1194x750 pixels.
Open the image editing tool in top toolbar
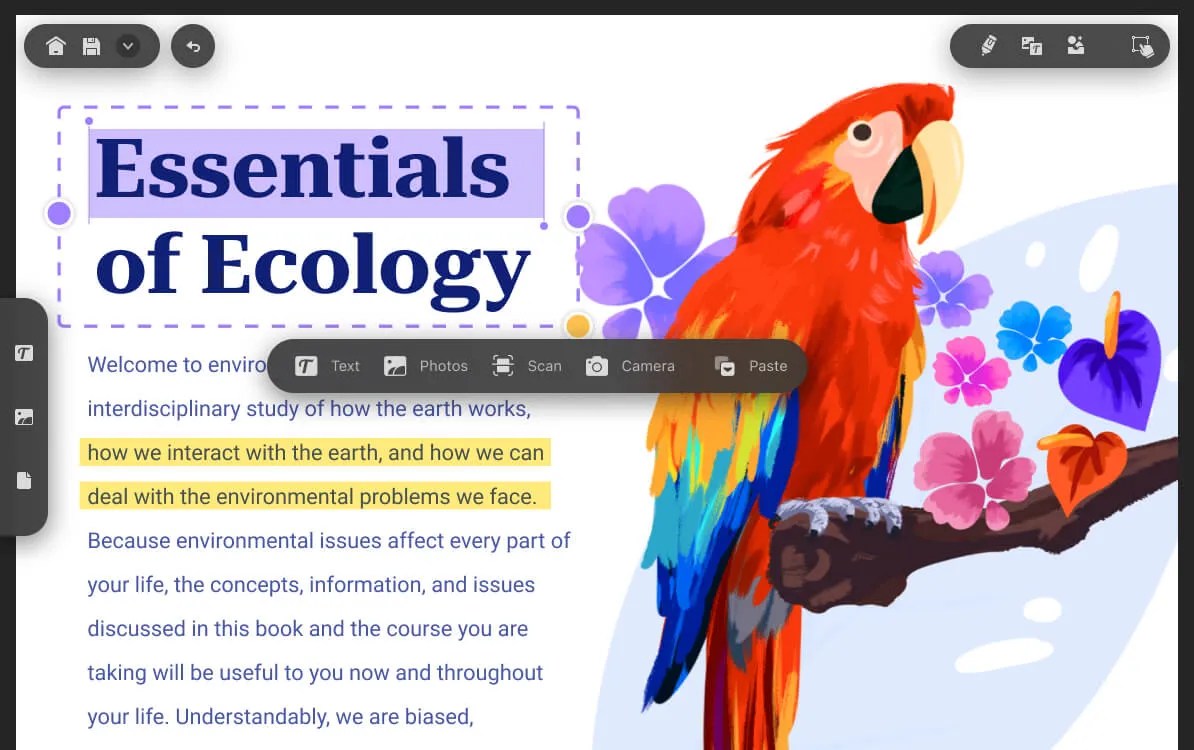(x=1076, y=45)
